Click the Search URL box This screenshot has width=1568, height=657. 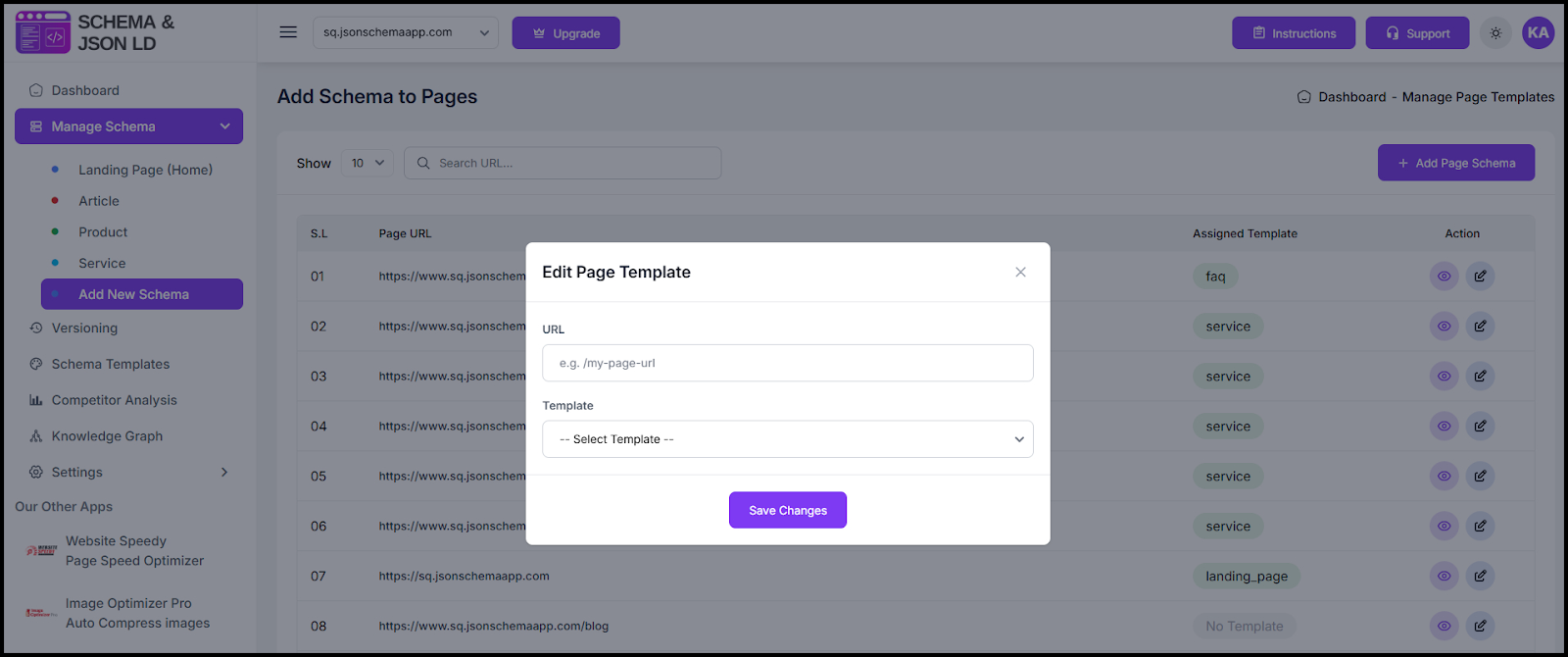(563, 164)
